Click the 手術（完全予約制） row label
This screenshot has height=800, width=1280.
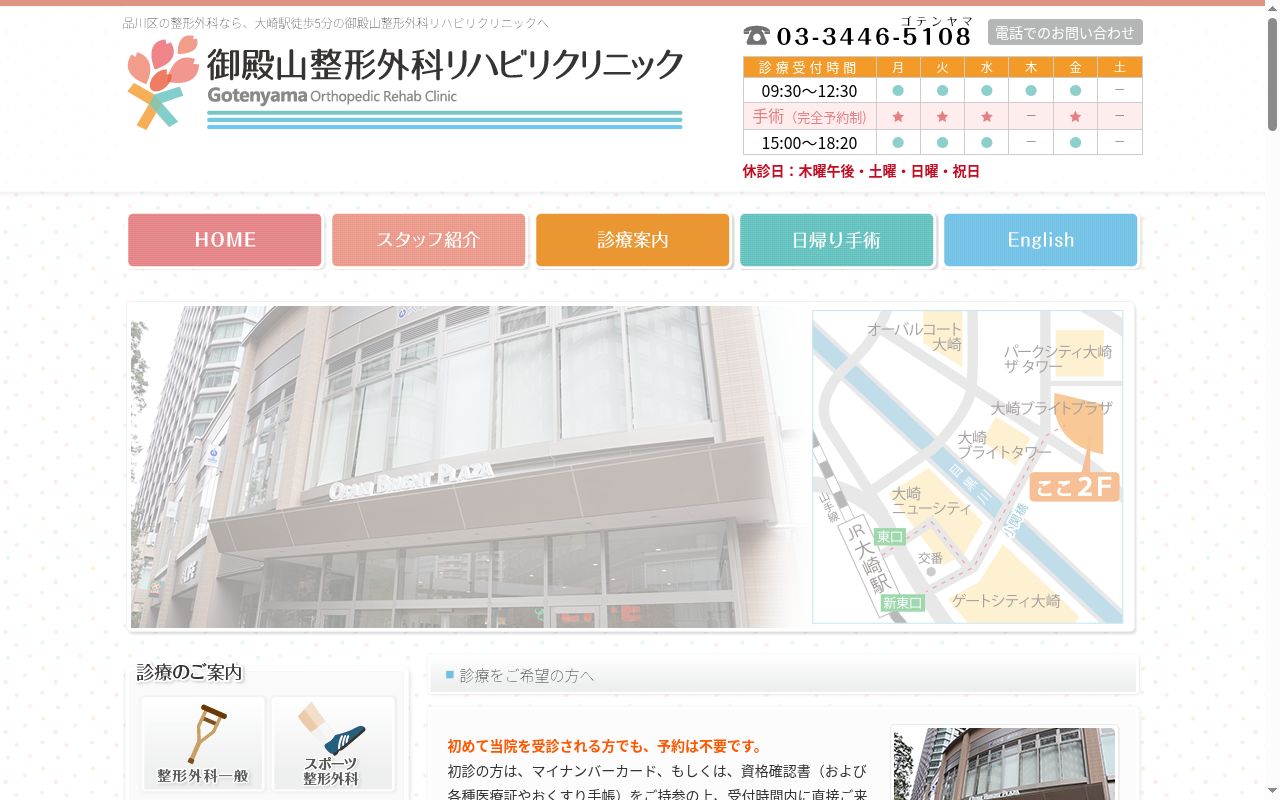coord(810,117)
